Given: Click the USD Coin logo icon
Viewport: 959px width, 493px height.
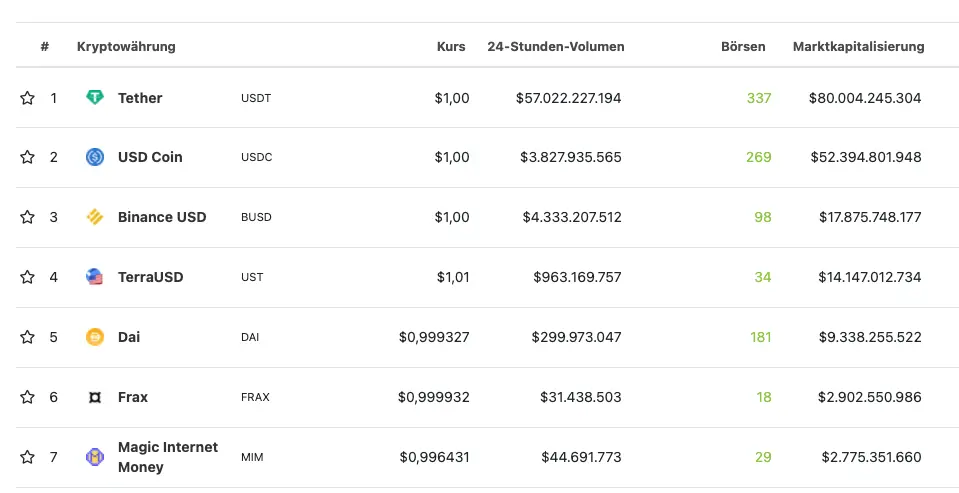Looking at the screenshot, I should click(95, 157).
